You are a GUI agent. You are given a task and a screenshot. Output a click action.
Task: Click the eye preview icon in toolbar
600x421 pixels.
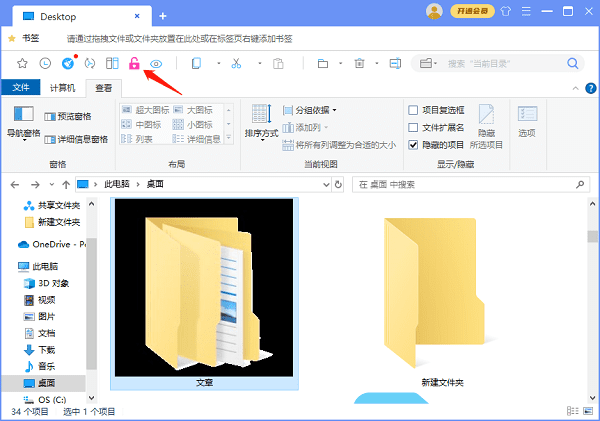pos(156,63)
